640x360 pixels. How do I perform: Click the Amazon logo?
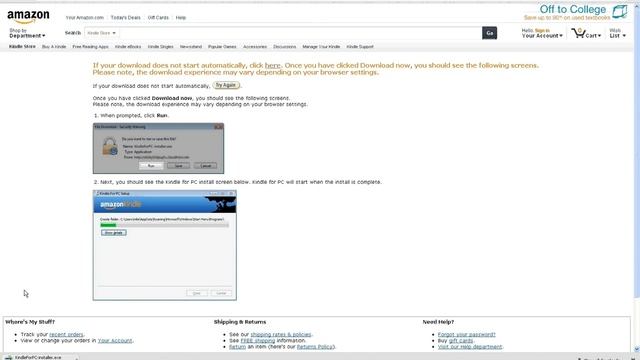tap(28, 16)
